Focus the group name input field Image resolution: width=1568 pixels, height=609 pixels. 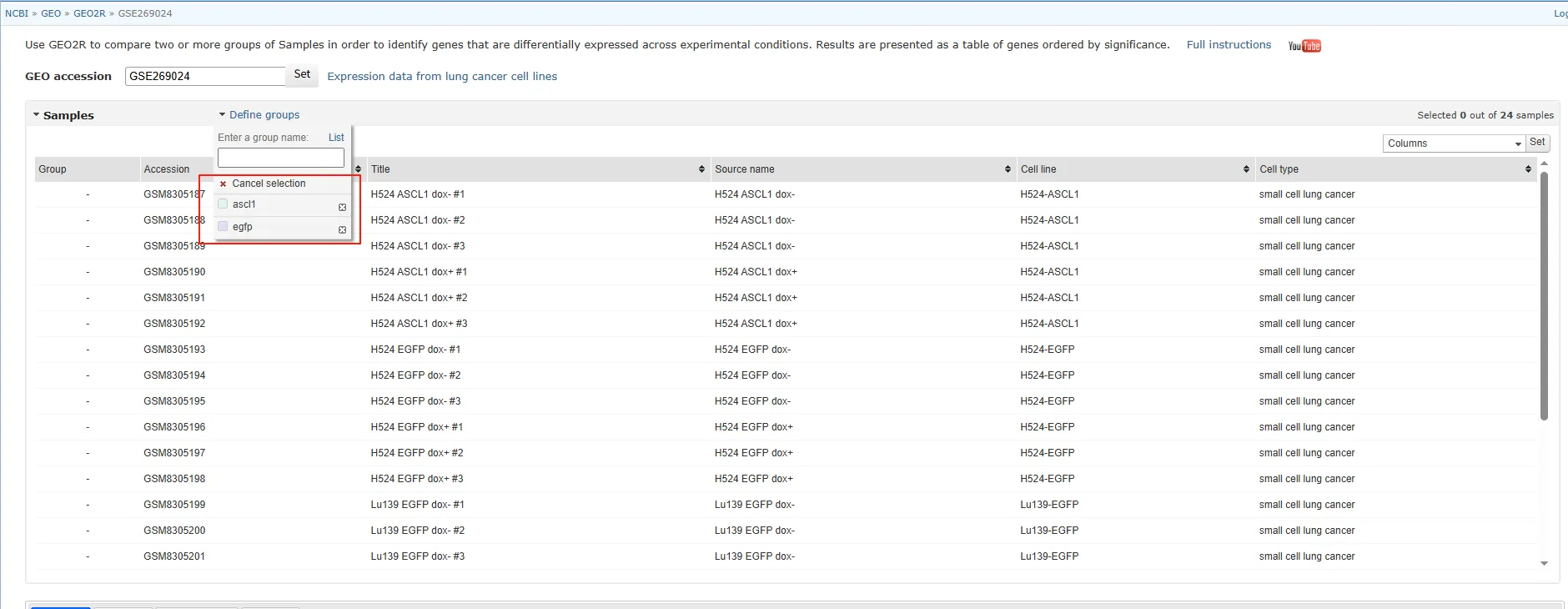click(280, 158)
